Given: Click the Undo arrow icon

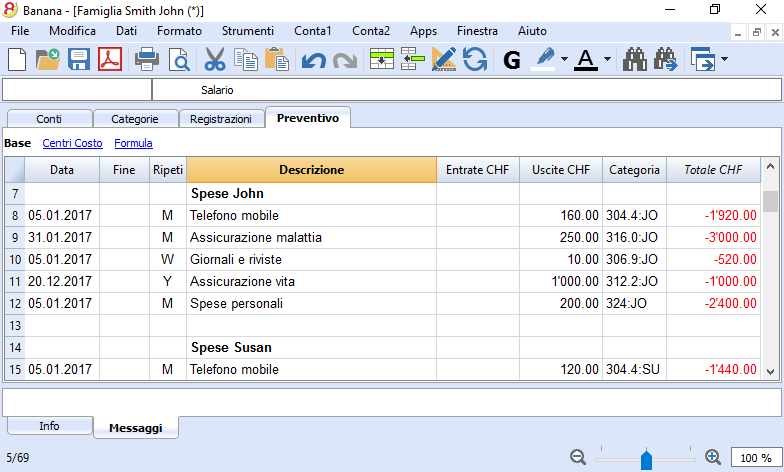Looking at the screenshot, I should pos(314,60).
